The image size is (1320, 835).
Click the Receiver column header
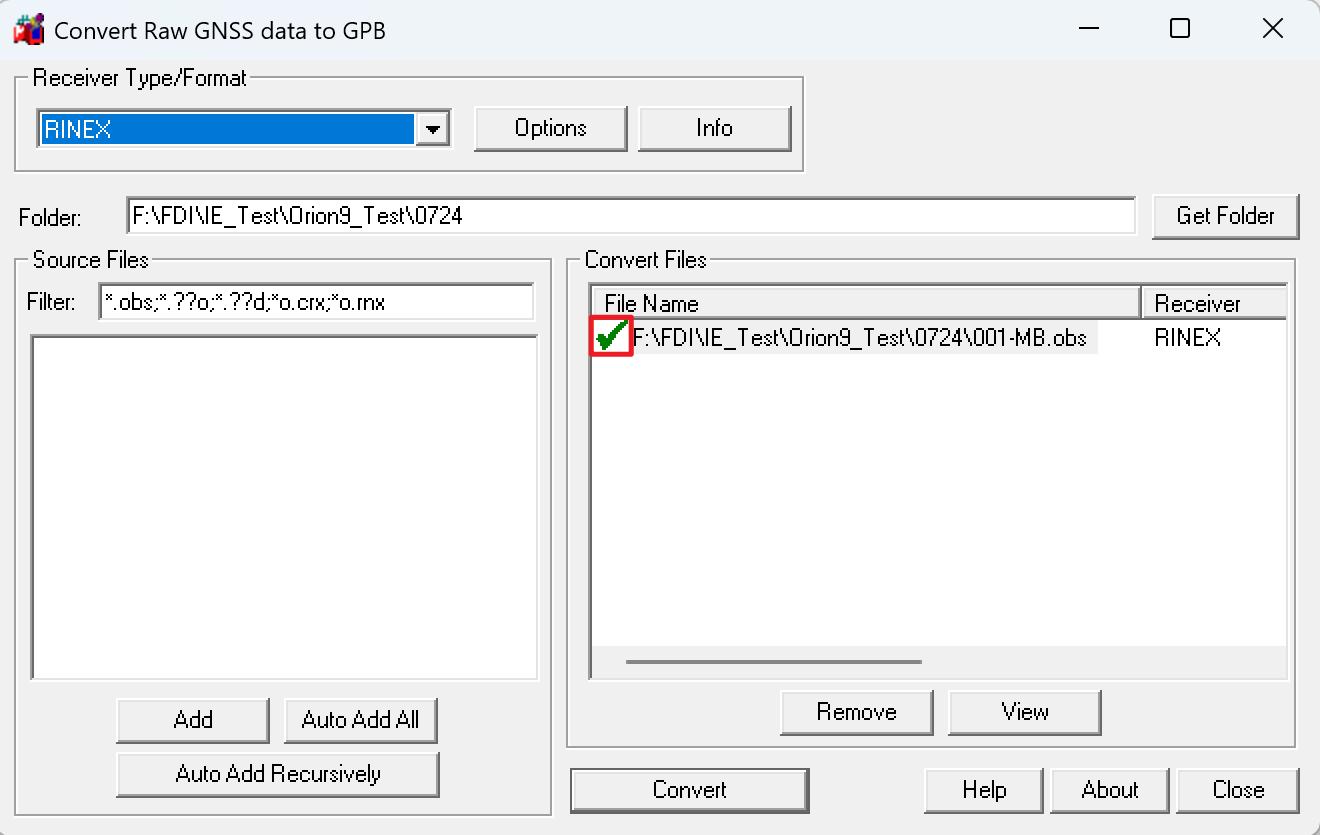[x=1214, y=303]
